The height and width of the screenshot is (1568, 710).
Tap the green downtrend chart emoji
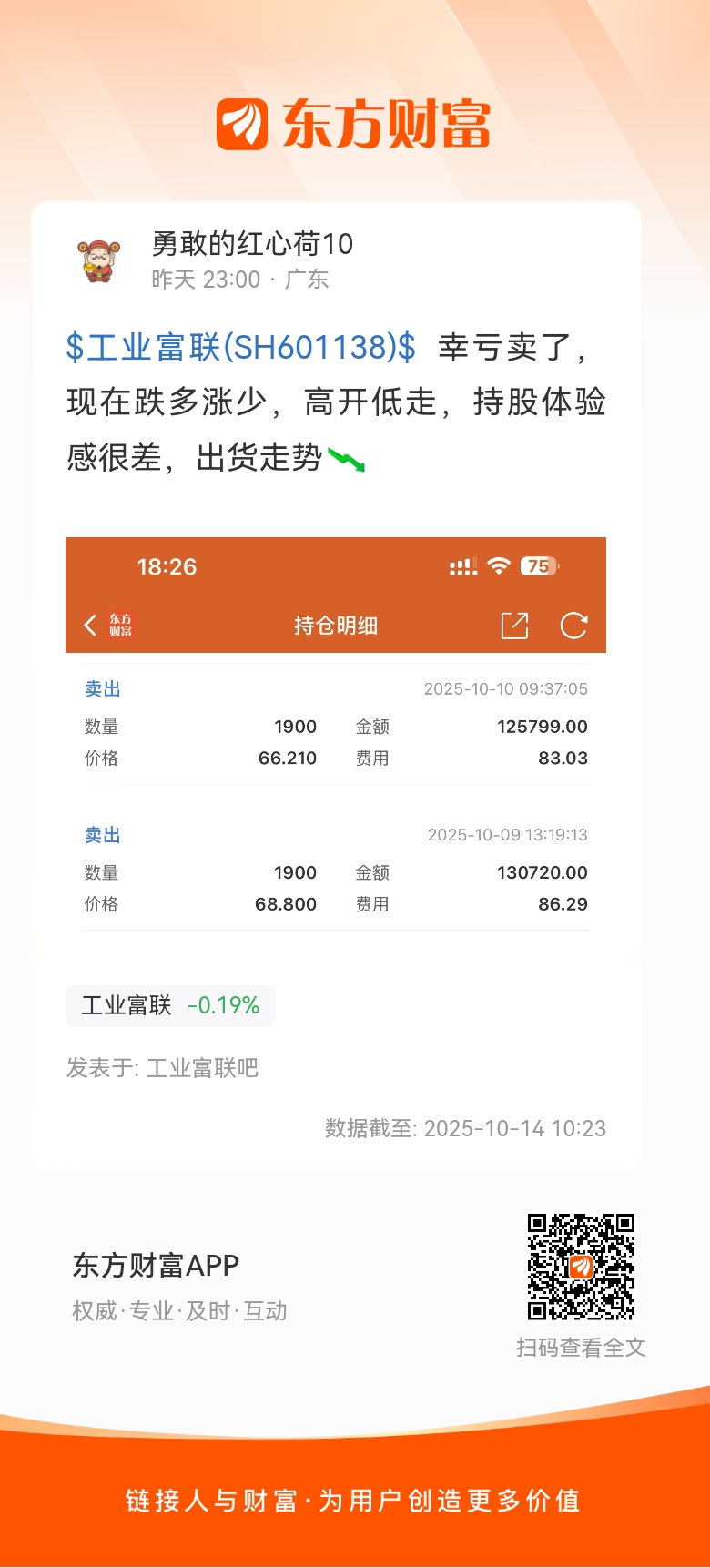(346, 458)
